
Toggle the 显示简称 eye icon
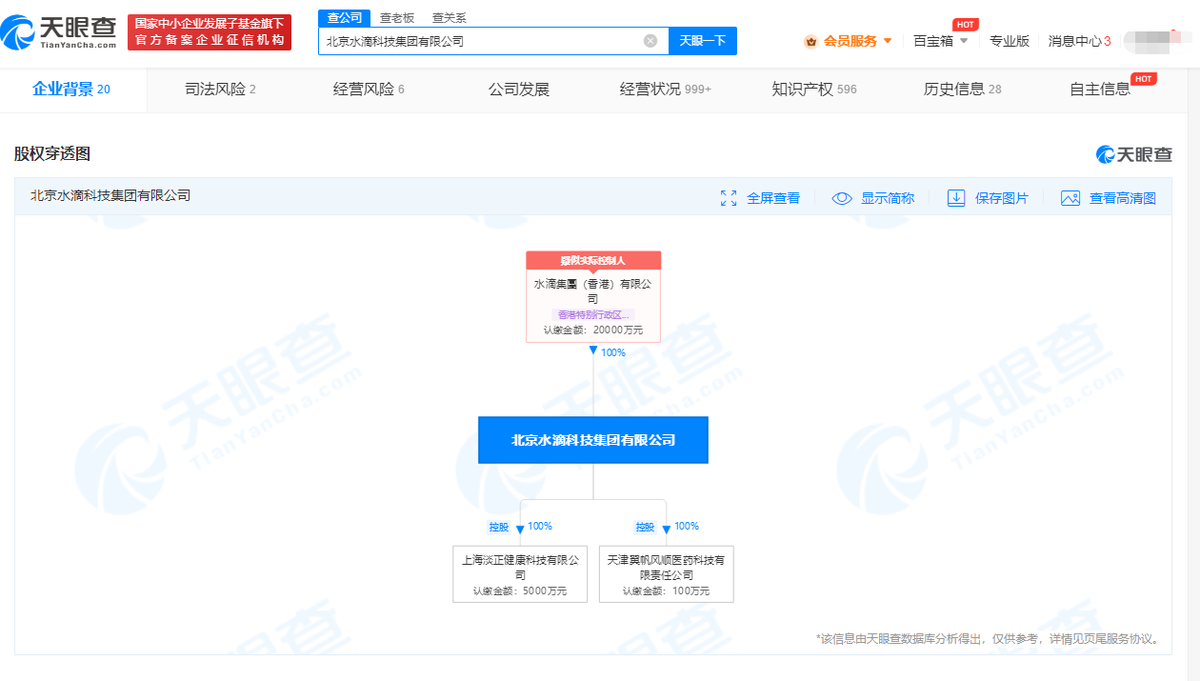pos(842,198)
